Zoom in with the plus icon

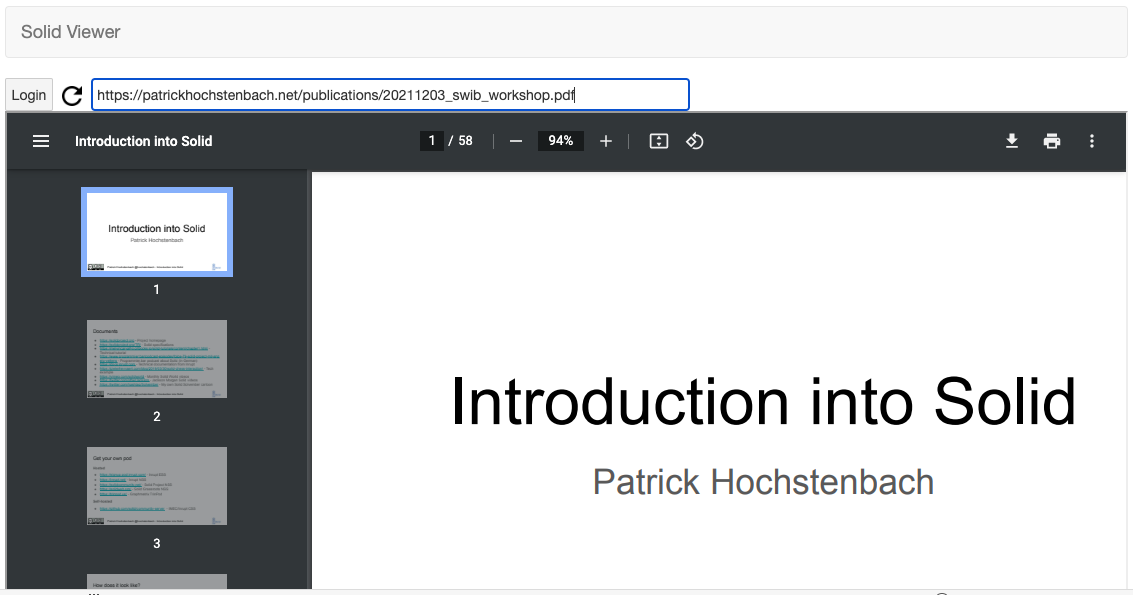(606, 141)
